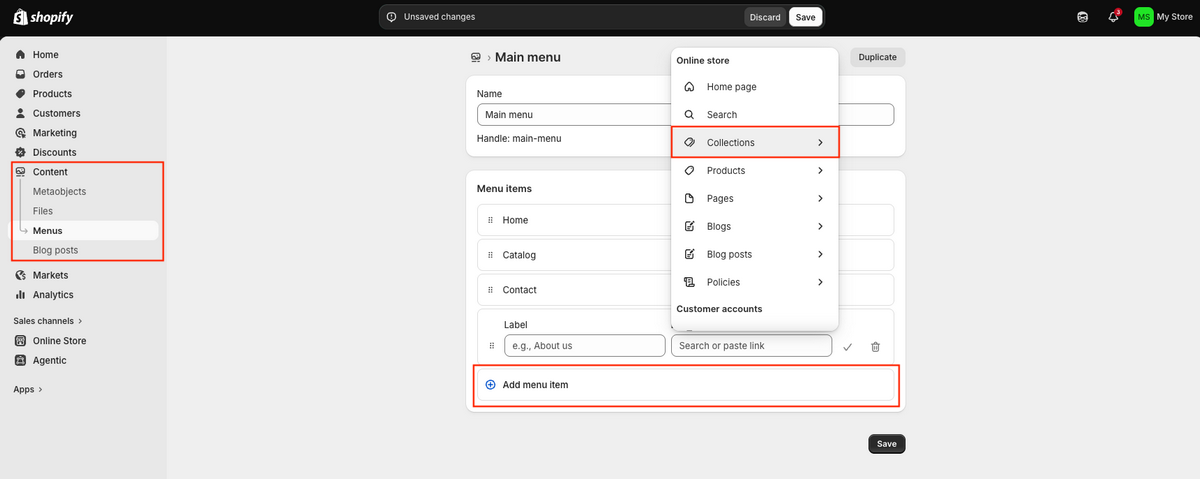This screenshot has width=1200, height=479.
Task: Click the Products tag icon in sidebar
Action: (x=21, y=94)
